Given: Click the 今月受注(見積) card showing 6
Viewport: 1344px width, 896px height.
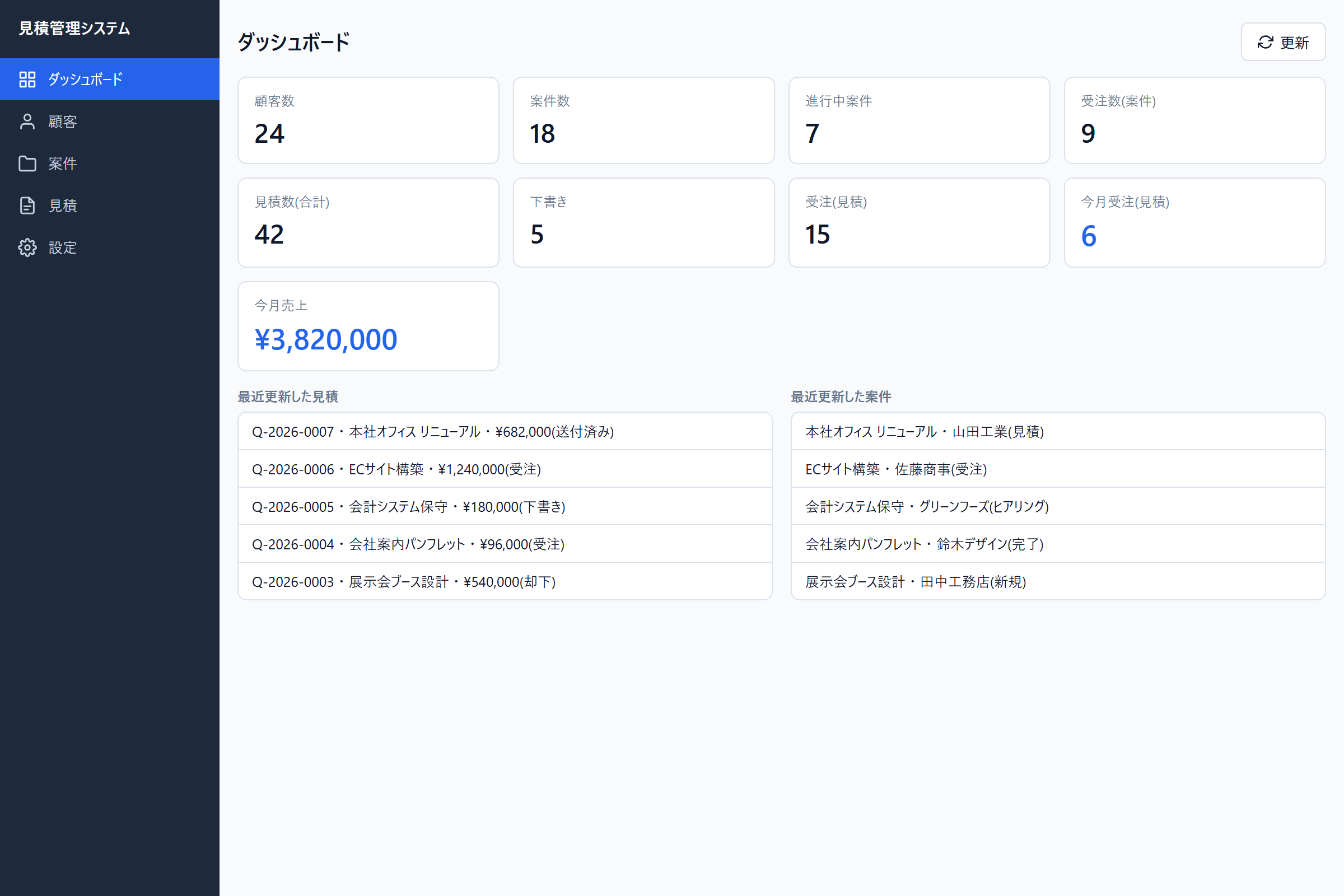Looking at the screenshot, I should click(x=1194, y=222).
